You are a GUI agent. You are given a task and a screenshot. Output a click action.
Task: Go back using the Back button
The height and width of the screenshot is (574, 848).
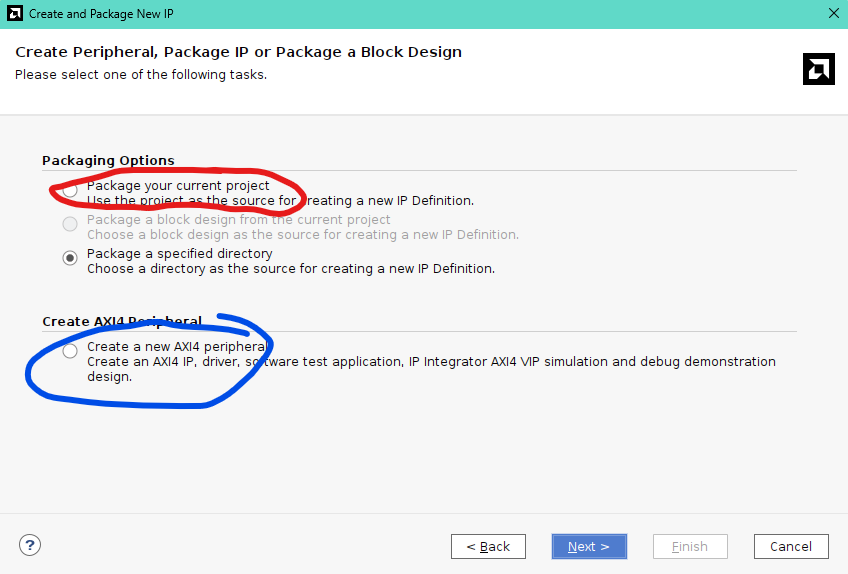[x=488, y=546]
